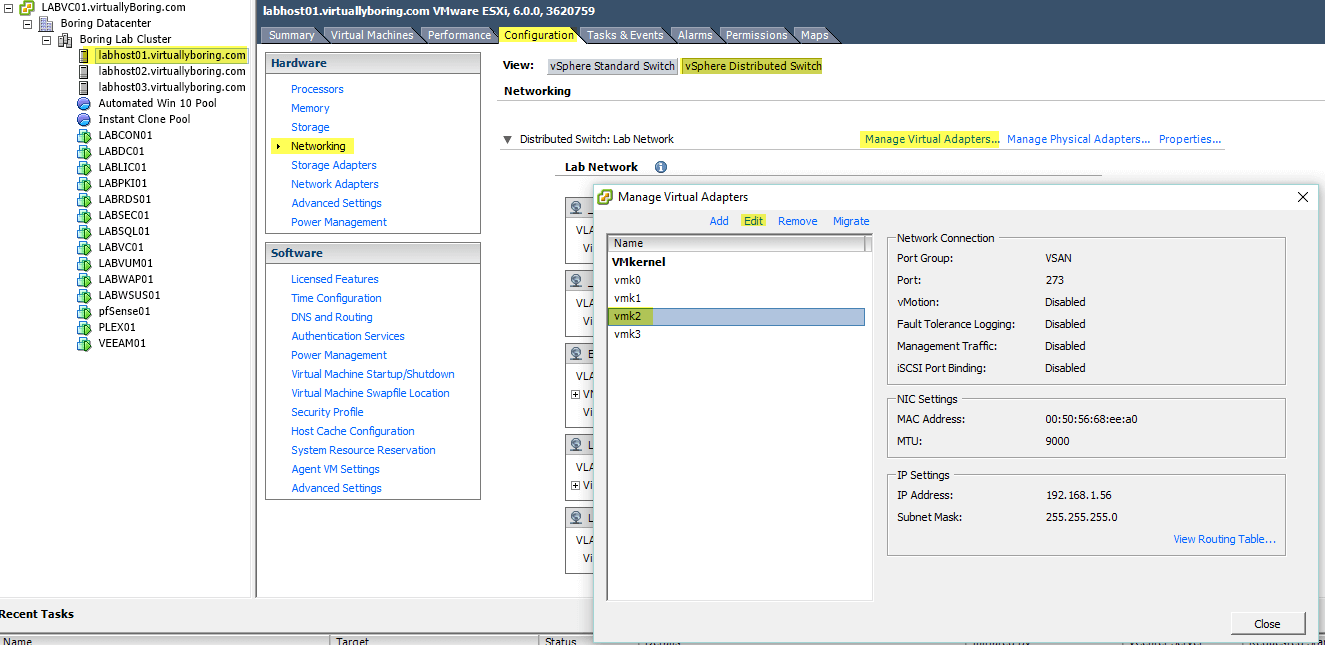This screenshot has height=645, width=1325.
Task: Open Time Configuration settings
Action: 336,298
